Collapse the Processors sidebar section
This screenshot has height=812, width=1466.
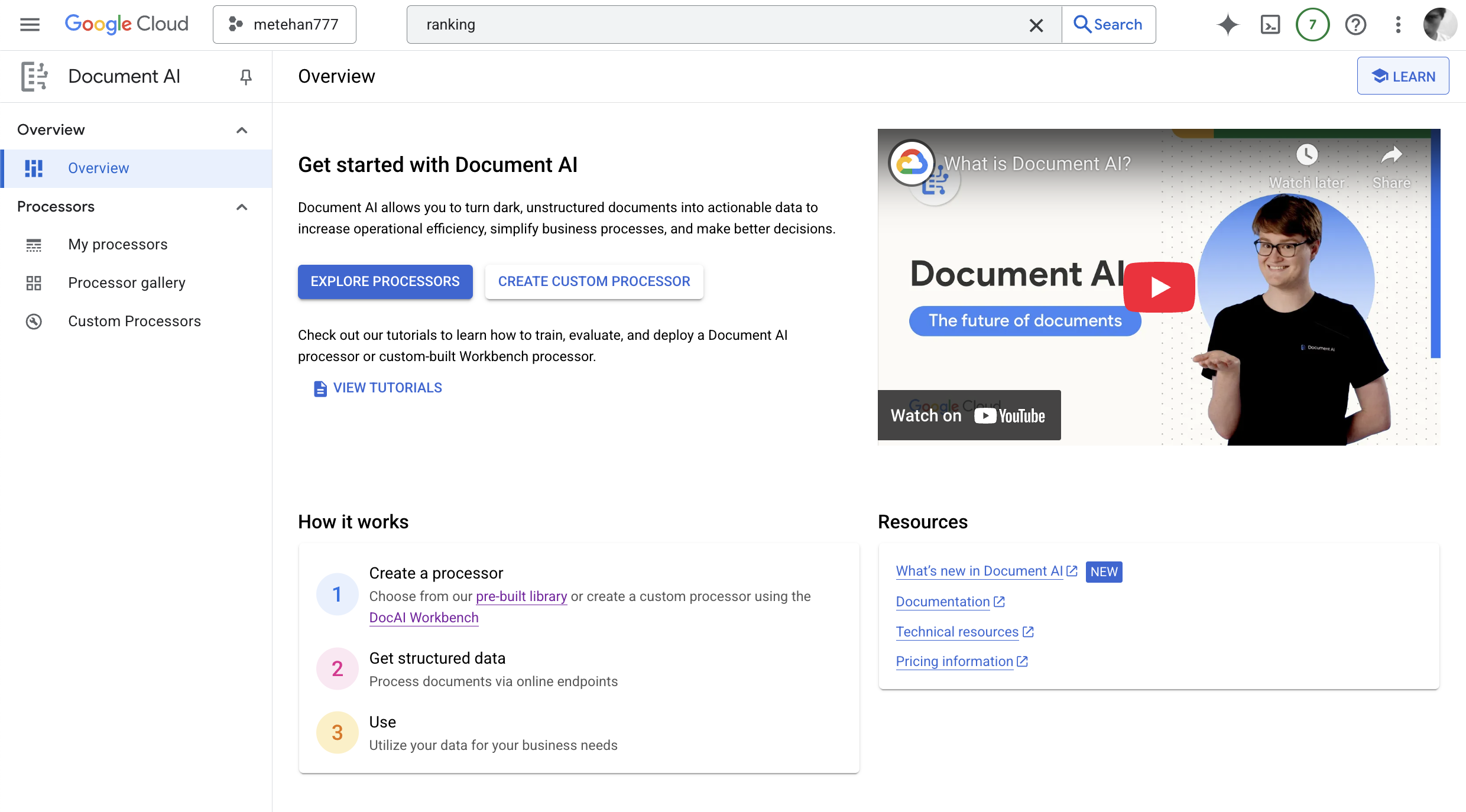click(x=242, y=207)
